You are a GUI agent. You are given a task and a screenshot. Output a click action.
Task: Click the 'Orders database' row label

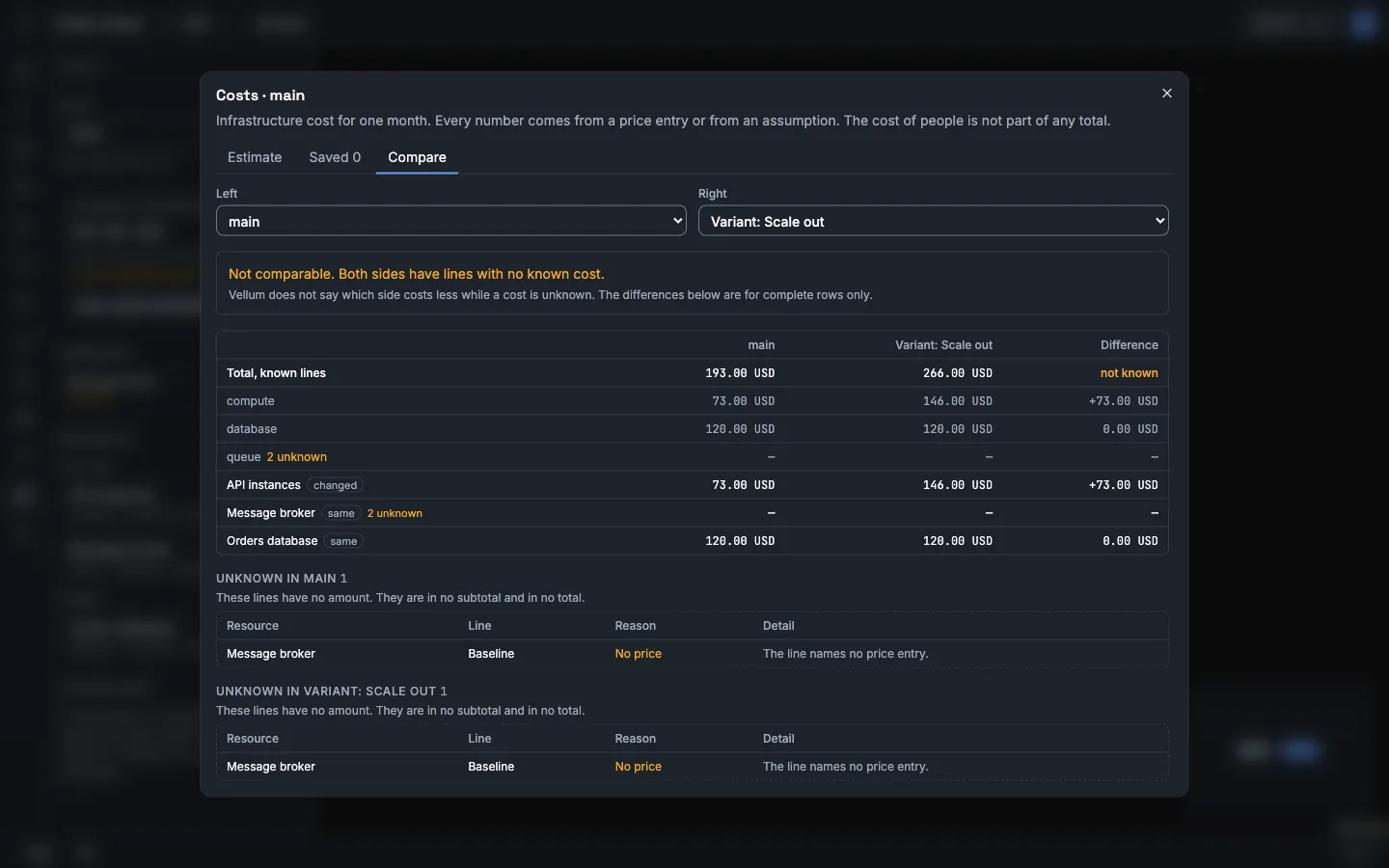pyautogui.click(x=272, y=541)
